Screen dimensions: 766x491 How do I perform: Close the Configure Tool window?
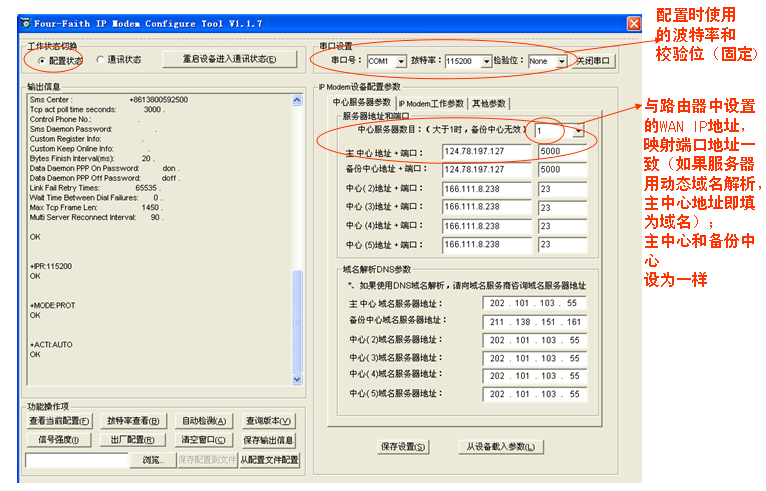point(634,23)
